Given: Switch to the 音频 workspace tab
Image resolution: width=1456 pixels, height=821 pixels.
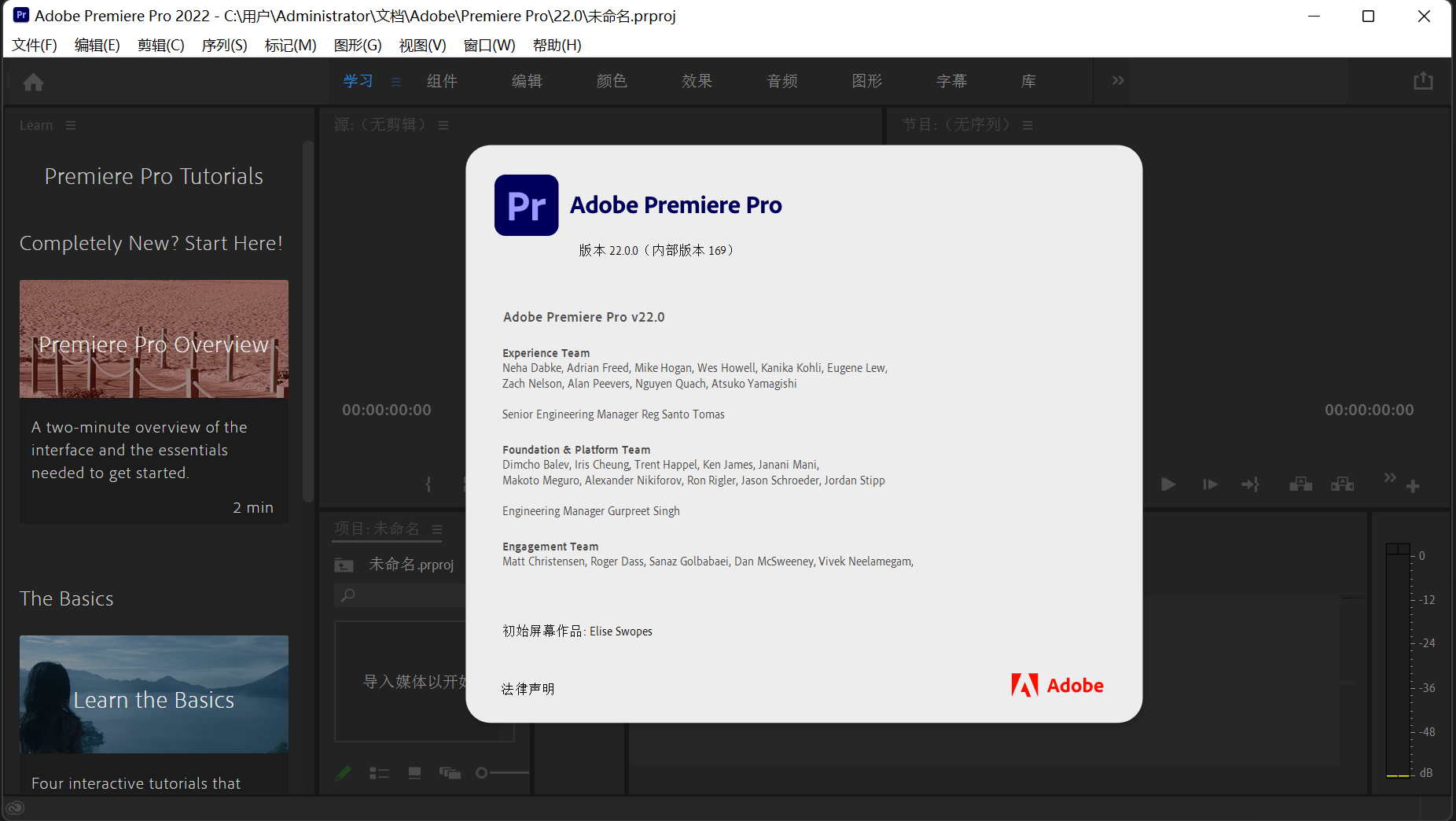Looking at the screenshot, I should pyautogui.click(x=782, y=81).
